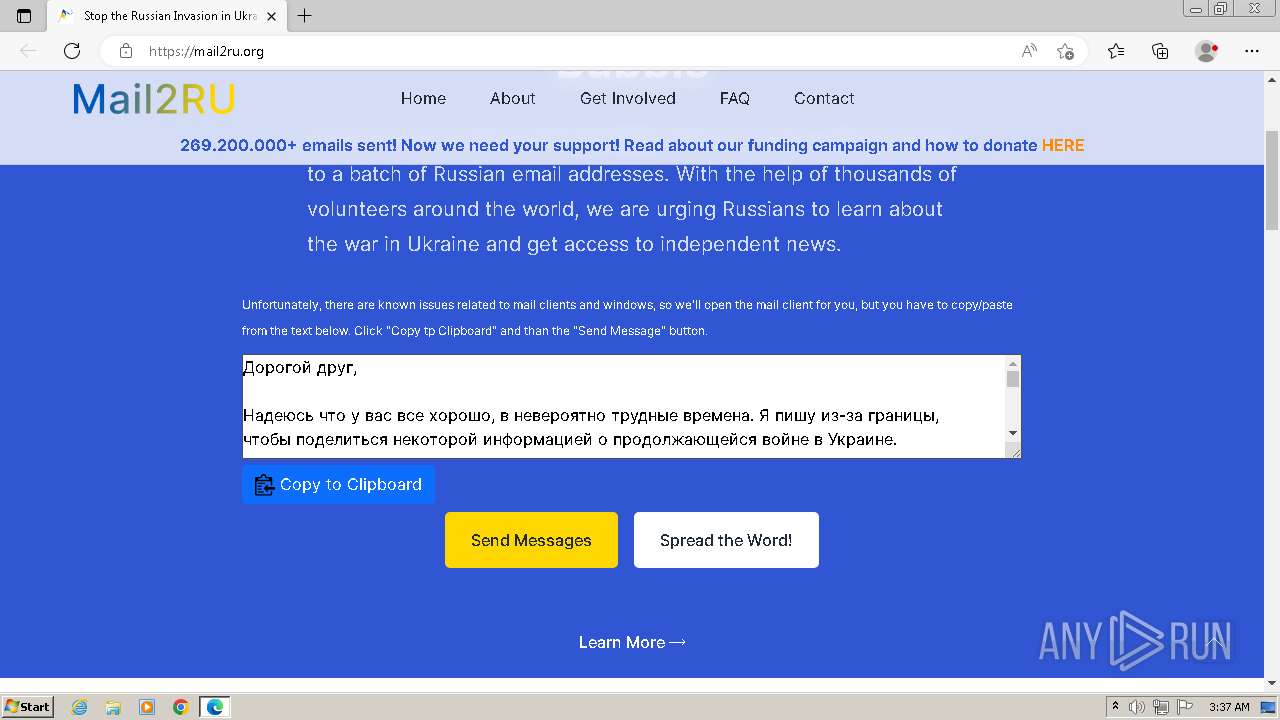Open the Home menu item
This screenshot has width=1280, height=720.
[x=423, y=98]
